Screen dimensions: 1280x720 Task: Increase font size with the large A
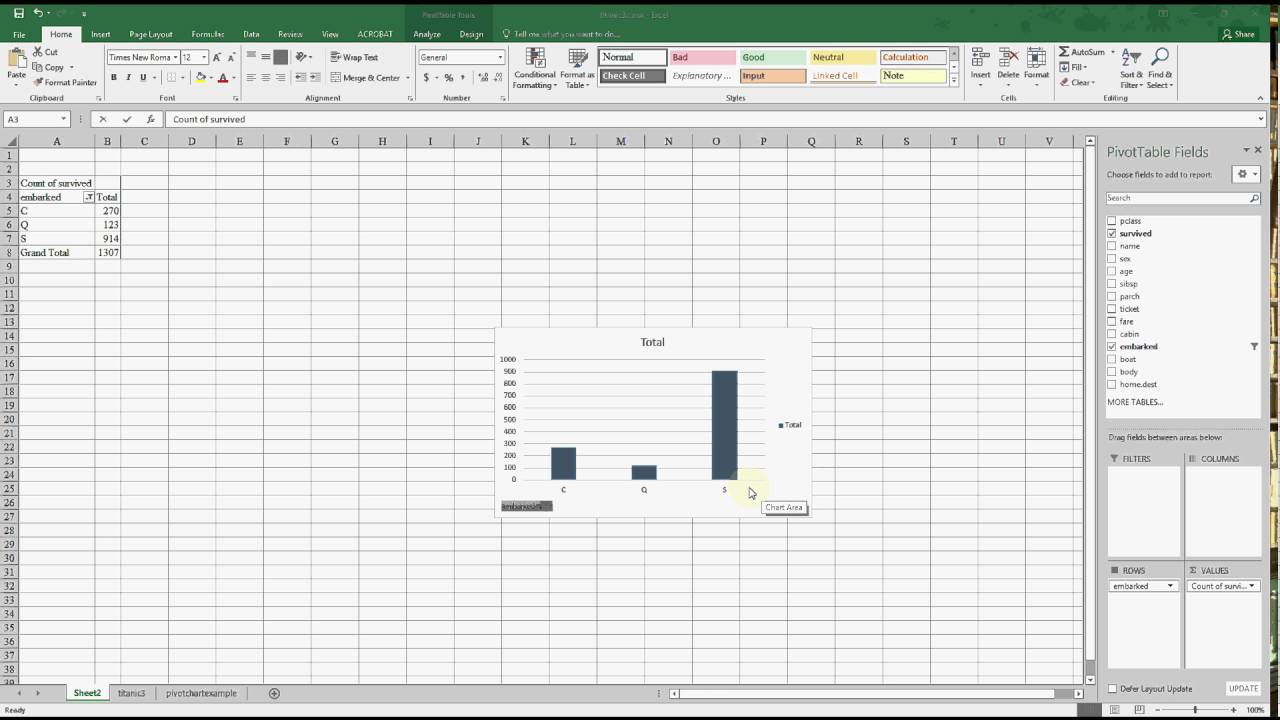(x=217, y=57)
